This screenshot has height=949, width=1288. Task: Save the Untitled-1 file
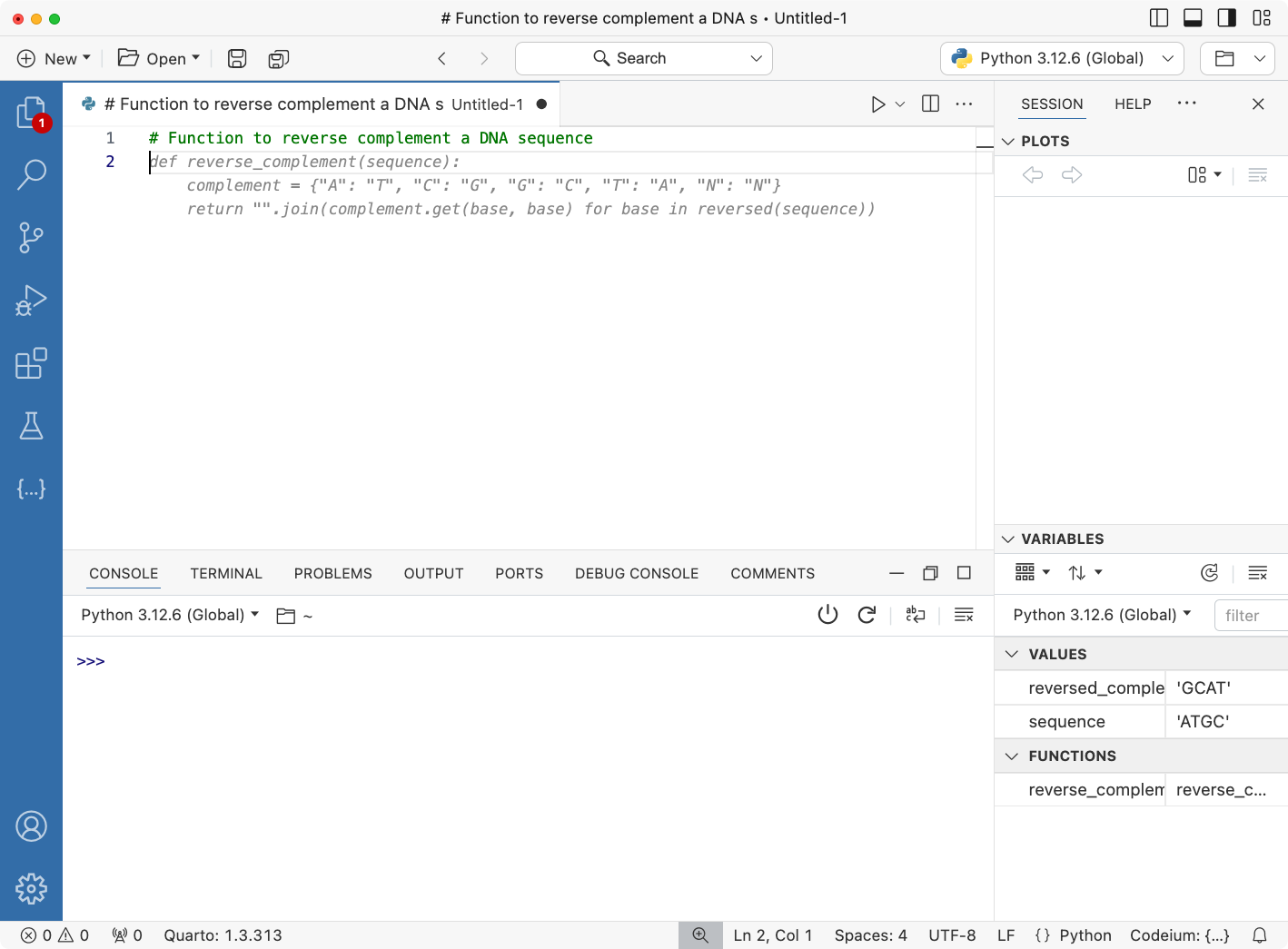236,58
